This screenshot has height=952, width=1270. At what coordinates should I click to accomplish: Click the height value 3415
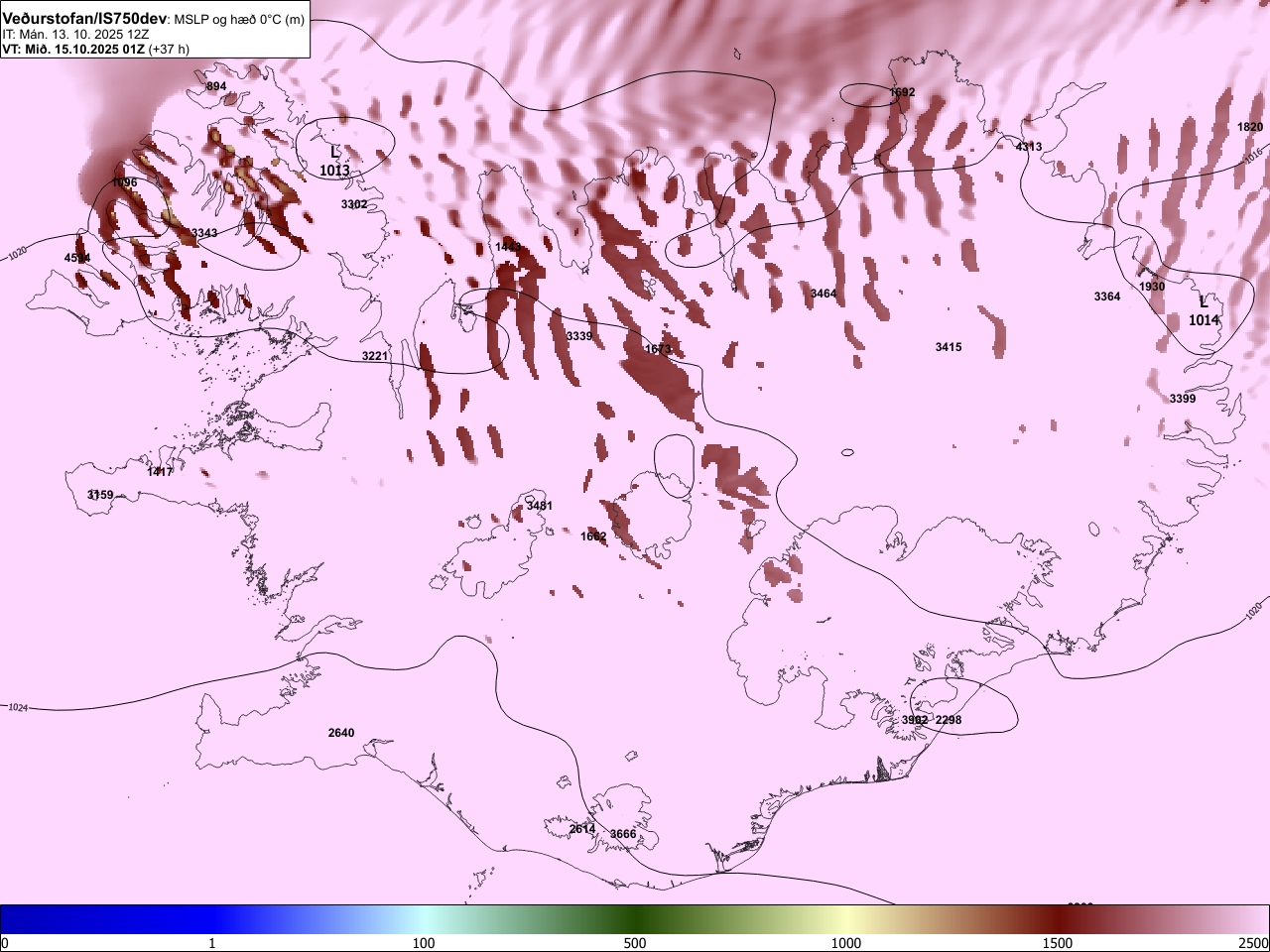pyautogui.click(x=949, y=347)
